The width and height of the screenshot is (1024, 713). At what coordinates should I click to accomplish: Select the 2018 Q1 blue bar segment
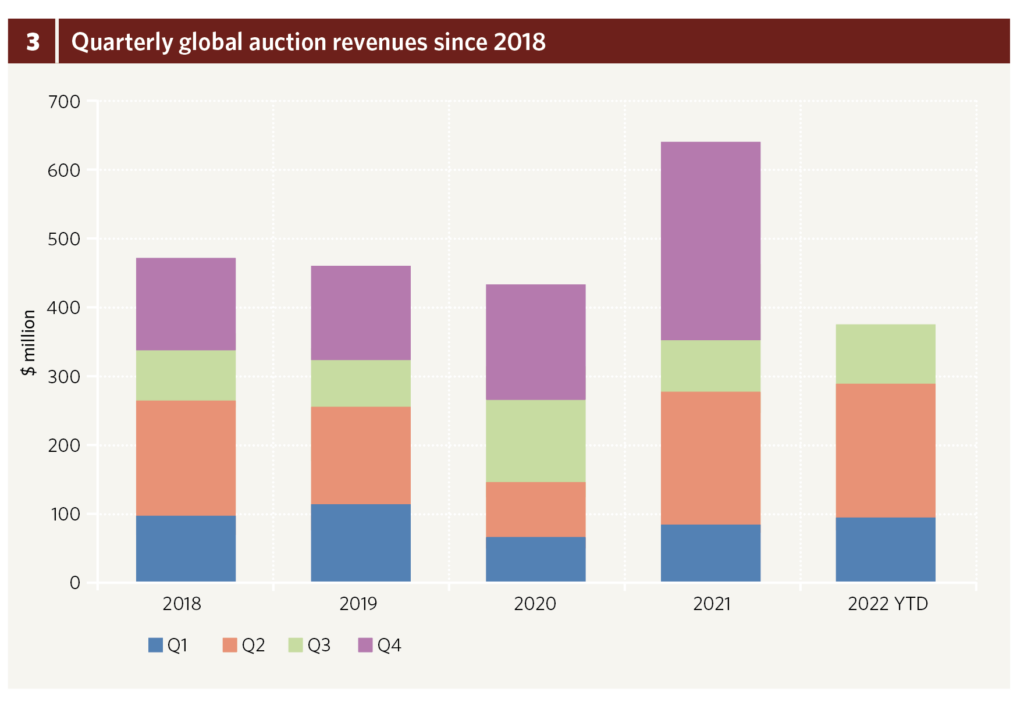185,548
